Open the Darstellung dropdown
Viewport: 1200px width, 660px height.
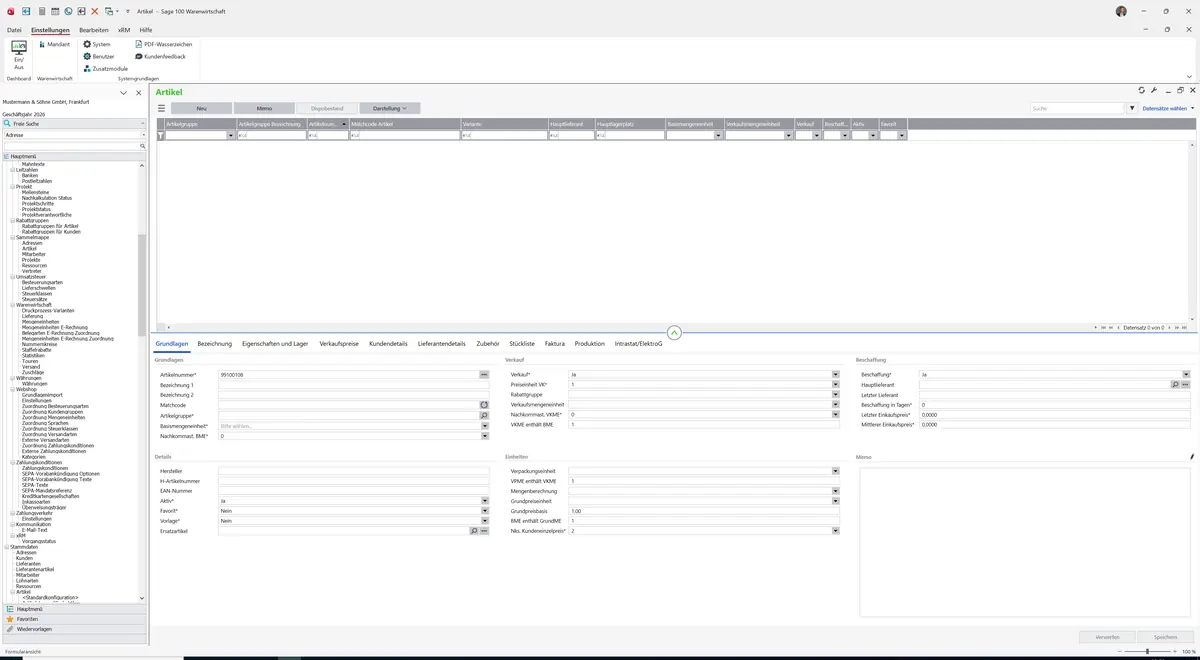[x=390, y=108]
